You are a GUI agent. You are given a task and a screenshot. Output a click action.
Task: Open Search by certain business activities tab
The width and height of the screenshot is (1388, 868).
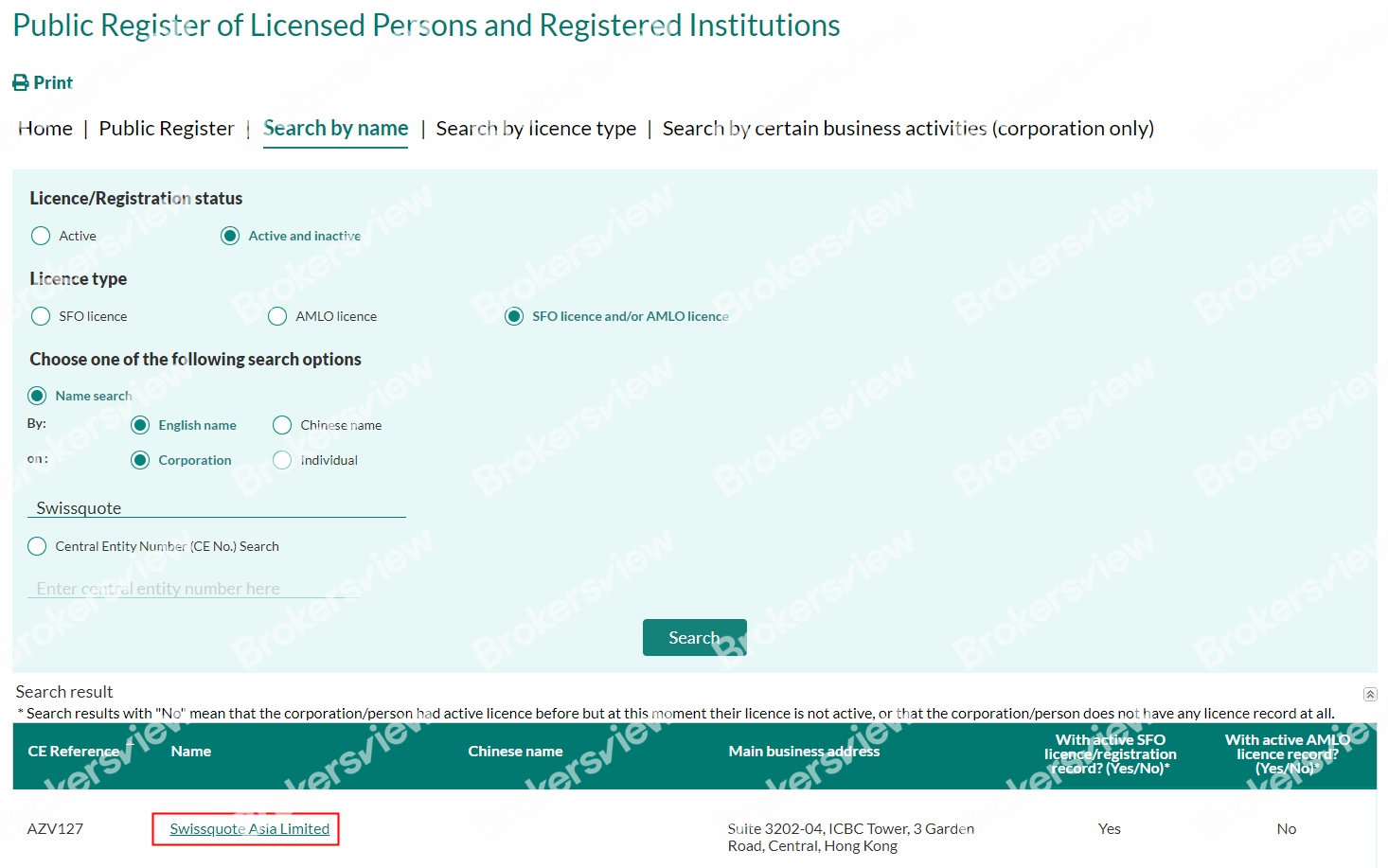[907, 129]
